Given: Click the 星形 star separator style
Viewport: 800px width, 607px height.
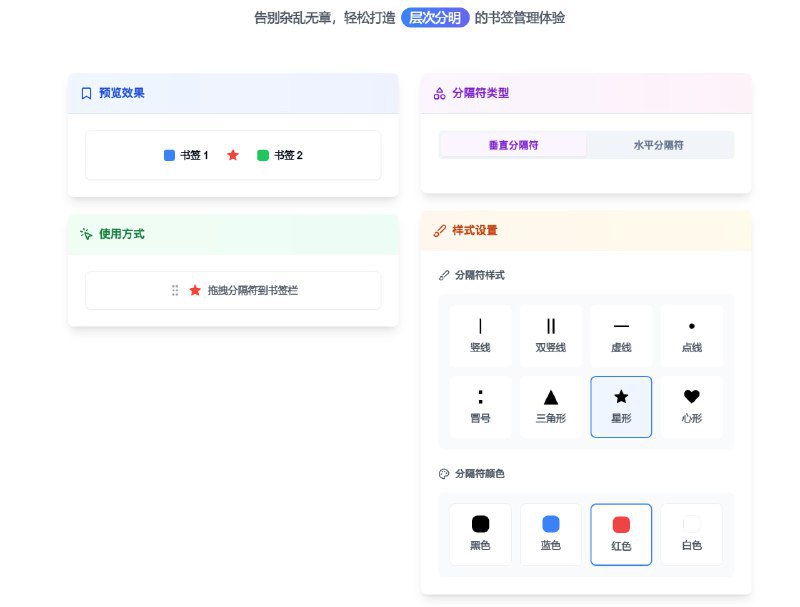Looking at the screenshot, I should coord(621,406).
